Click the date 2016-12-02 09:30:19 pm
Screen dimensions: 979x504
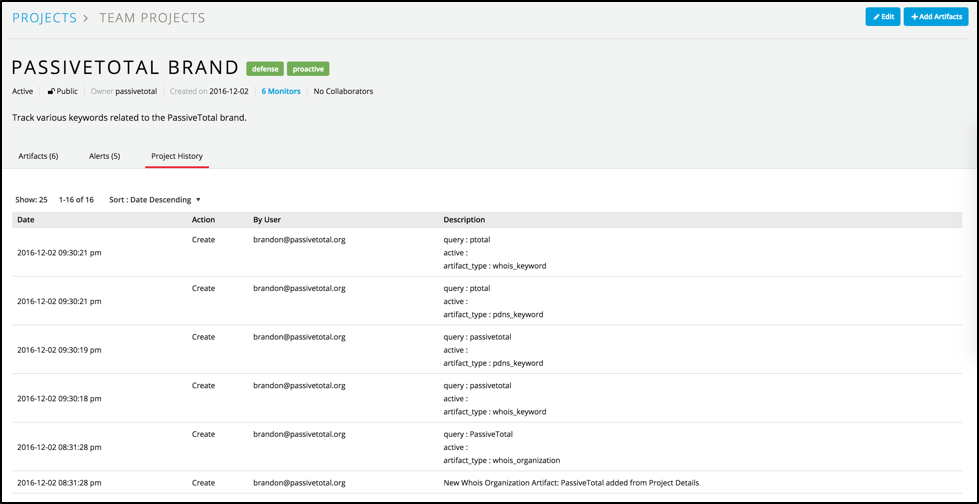(x=59, y=350)
